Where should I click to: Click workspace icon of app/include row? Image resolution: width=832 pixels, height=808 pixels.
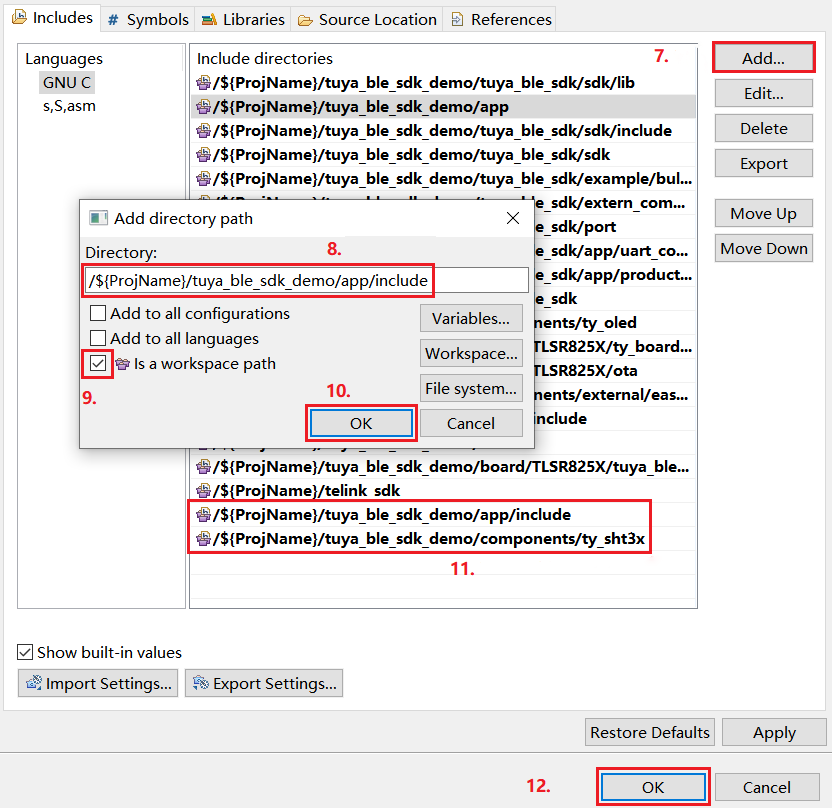pos(203,515)
